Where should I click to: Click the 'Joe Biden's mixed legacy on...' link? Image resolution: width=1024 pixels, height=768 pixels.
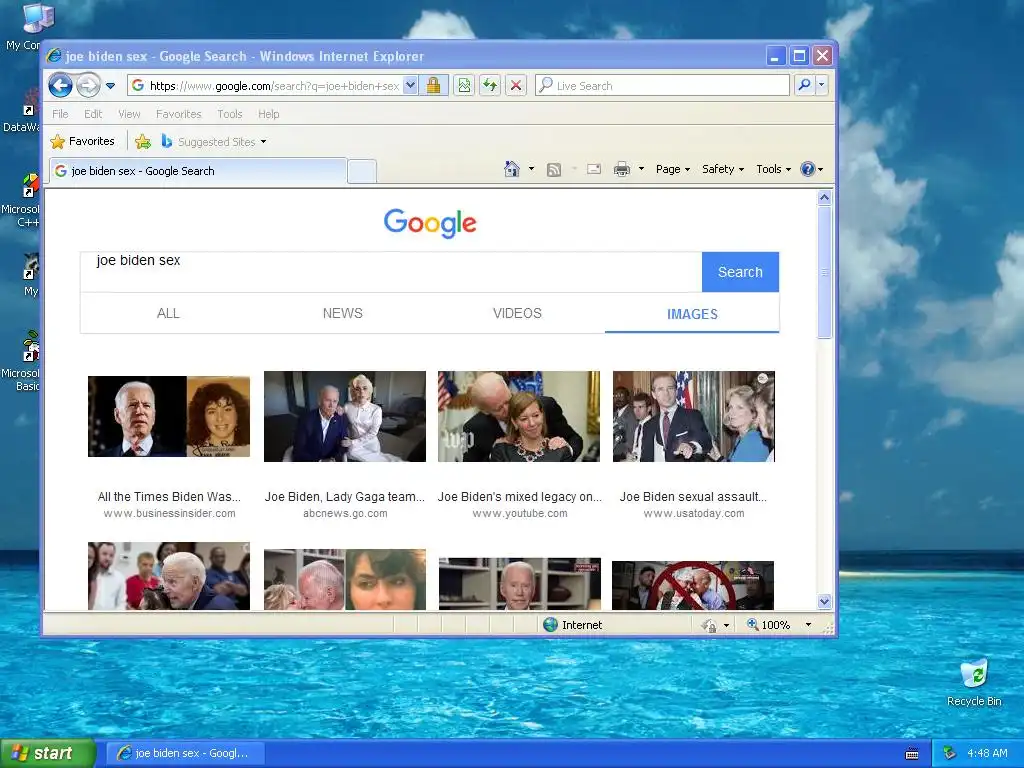pos(520,496)
